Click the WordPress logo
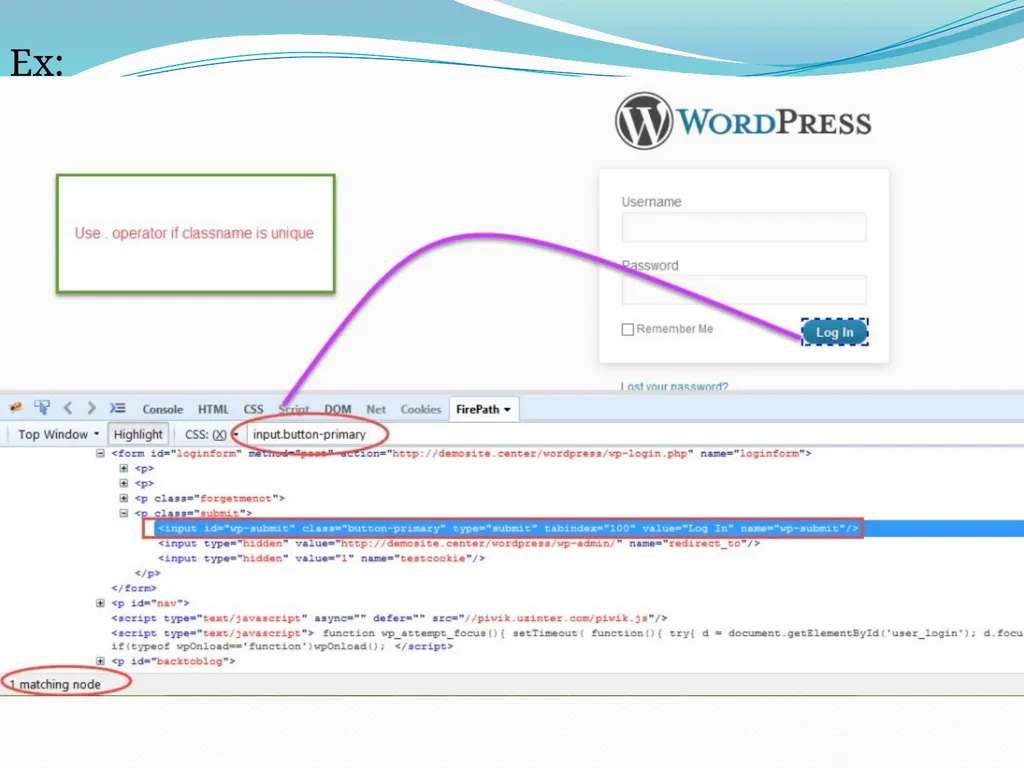 coord(743,121)
